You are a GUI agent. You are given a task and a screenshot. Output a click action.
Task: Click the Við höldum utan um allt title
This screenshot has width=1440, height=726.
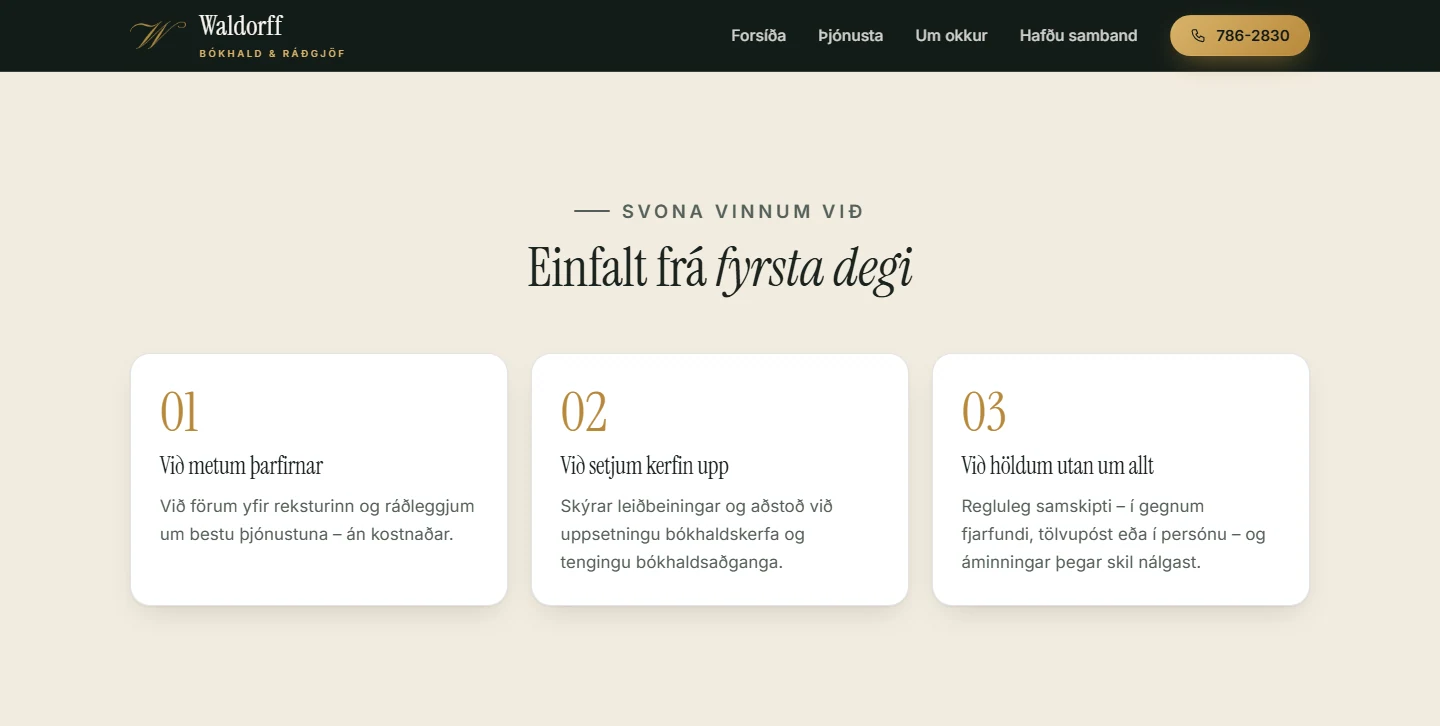[x=1058, y=466]
